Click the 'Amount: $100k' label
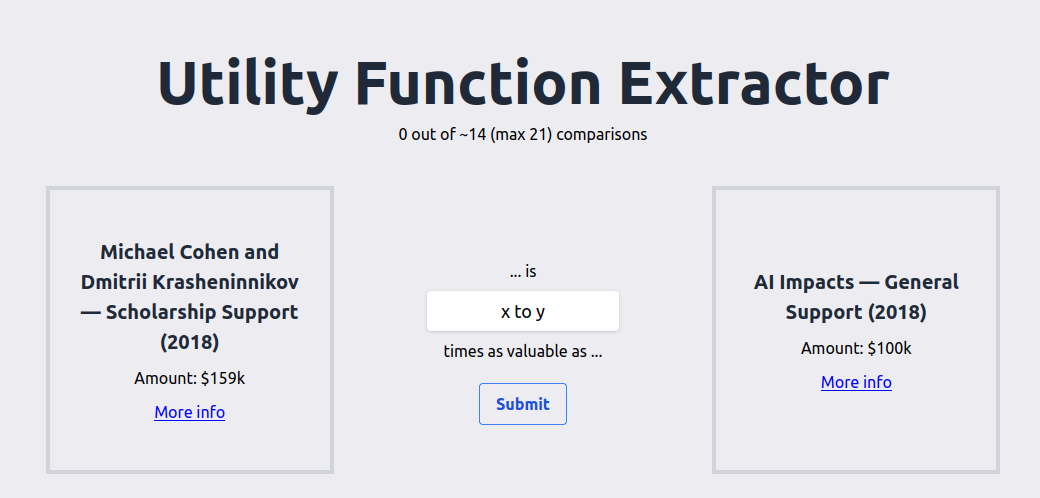The image size is (1040, 498). coord(856,349)
